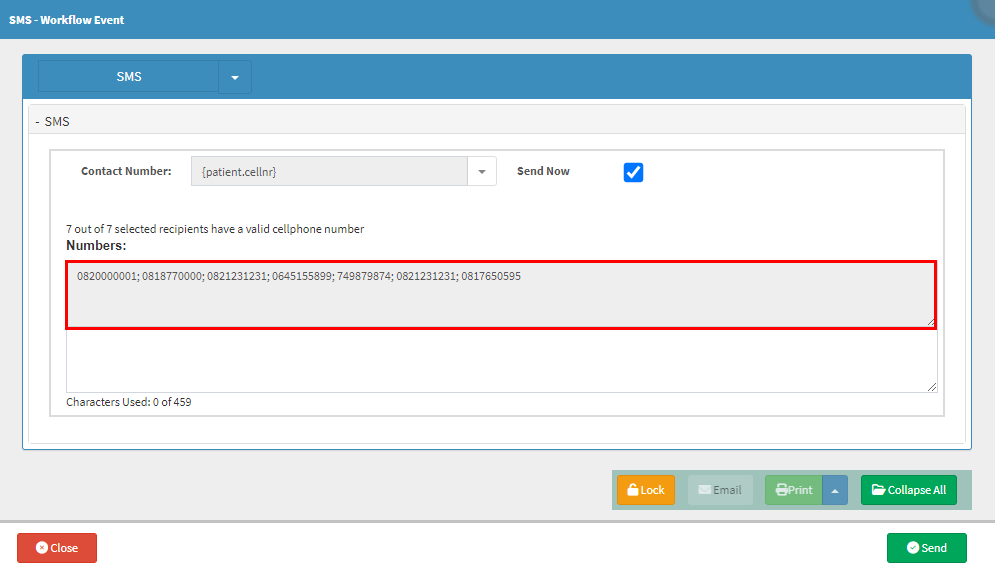
Task: Click the disabled Email button
Action: pyautogui.click(x=720, y=490)
